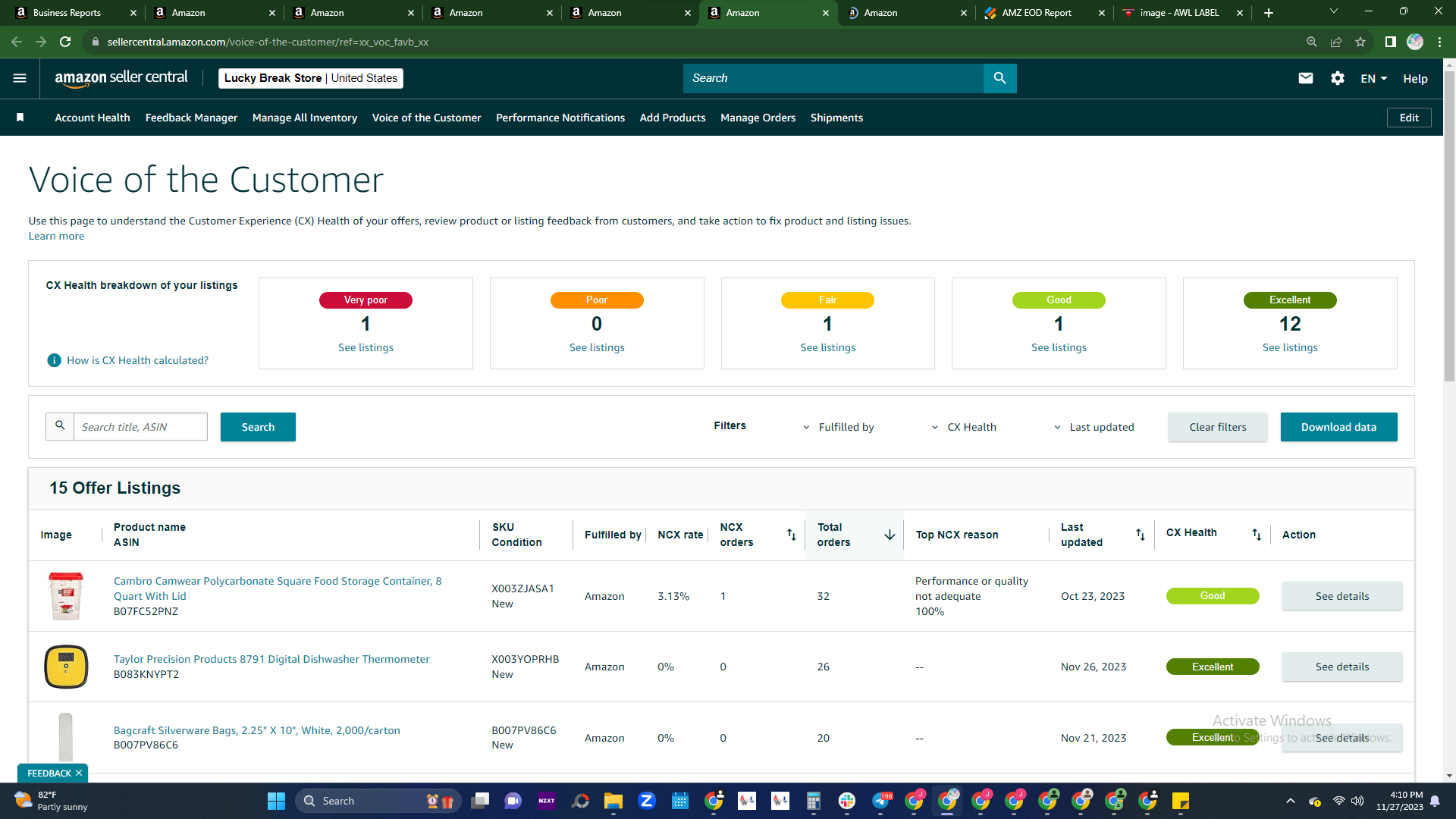Image resolution: width=1456 pixels, height=819 pixels.
Task: Click the bookmark flag icon in favorites bar
Action: click(x=20, y=118)
